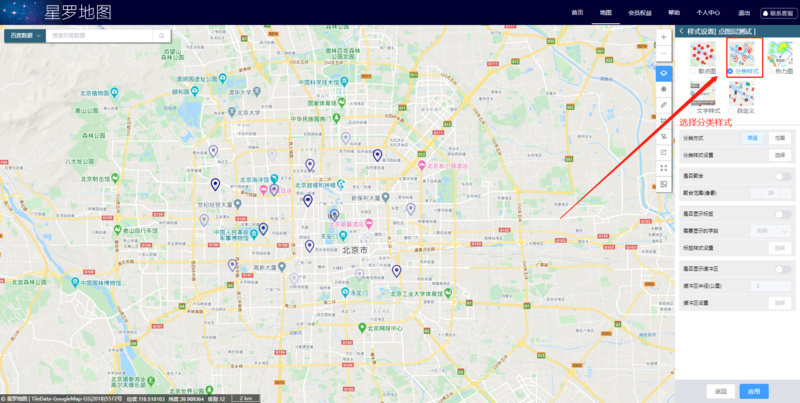Click 选择 beside 标签样式设置
The width and height of the screenshot is (800, 403).
pos(780,248)
